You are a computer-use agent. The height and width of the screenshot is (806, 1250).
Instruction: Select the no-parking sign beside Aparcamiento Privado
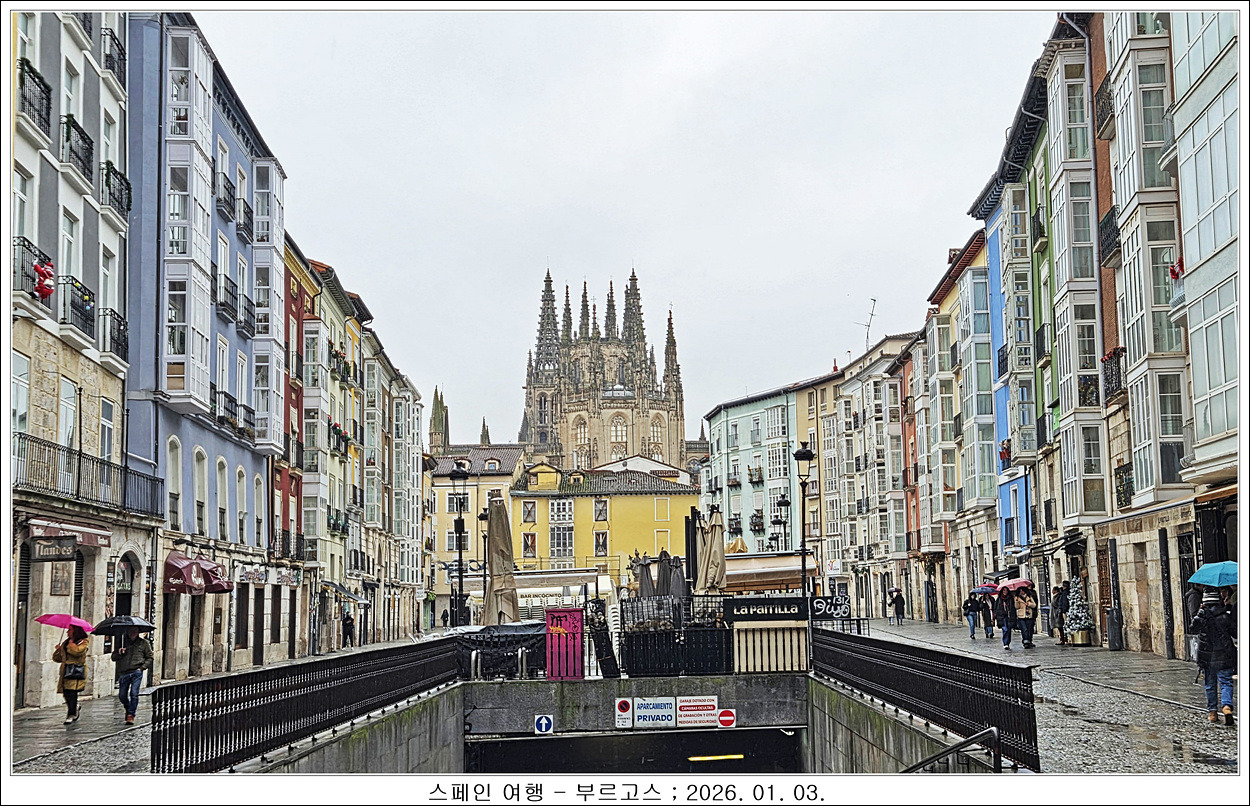[623, 712]
